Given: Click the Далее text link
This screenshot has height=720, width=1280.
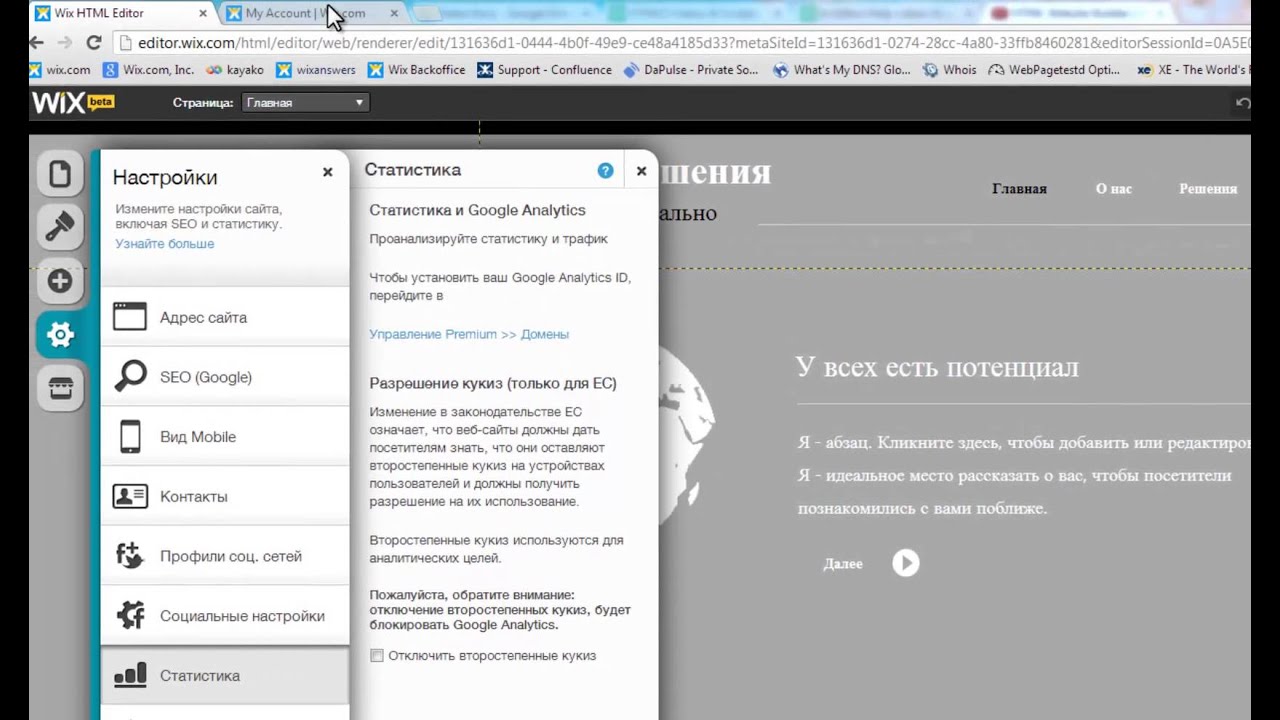Looking at the screenshot, I should (842, 564).
